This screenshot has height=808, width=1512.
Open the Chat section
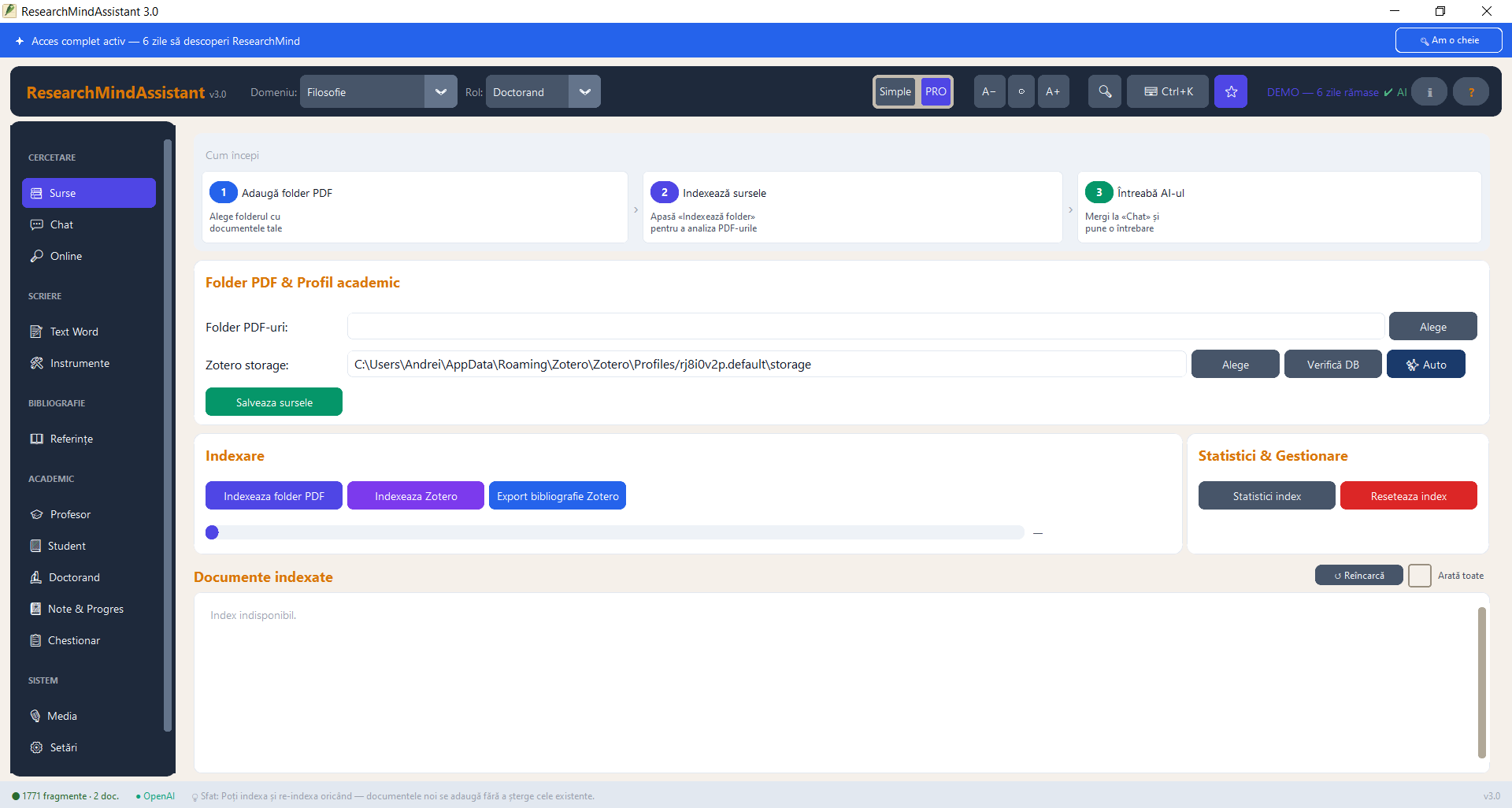(89, 224)
